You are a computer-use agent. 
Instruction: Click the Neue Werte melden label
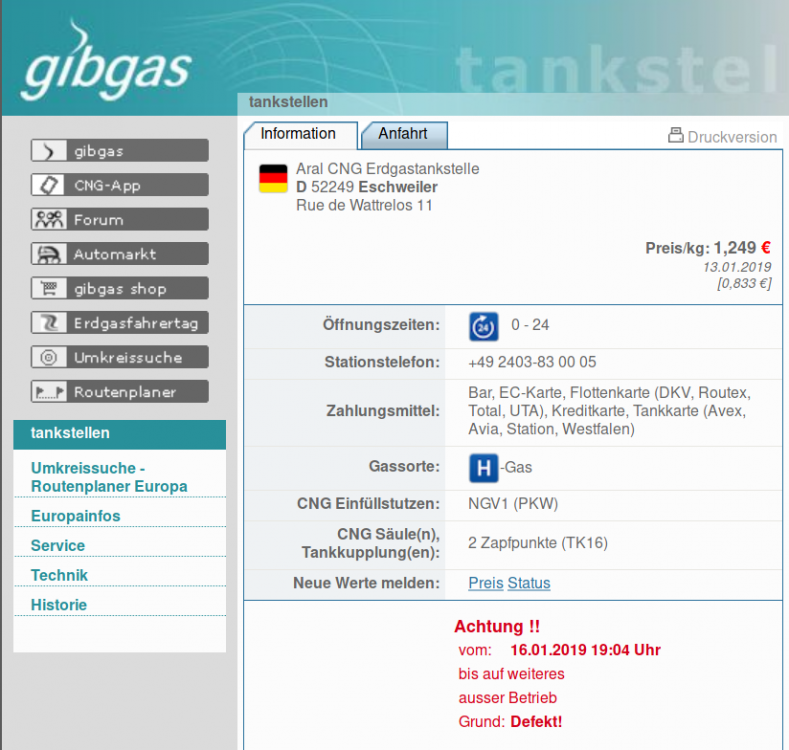click(366, 583)
